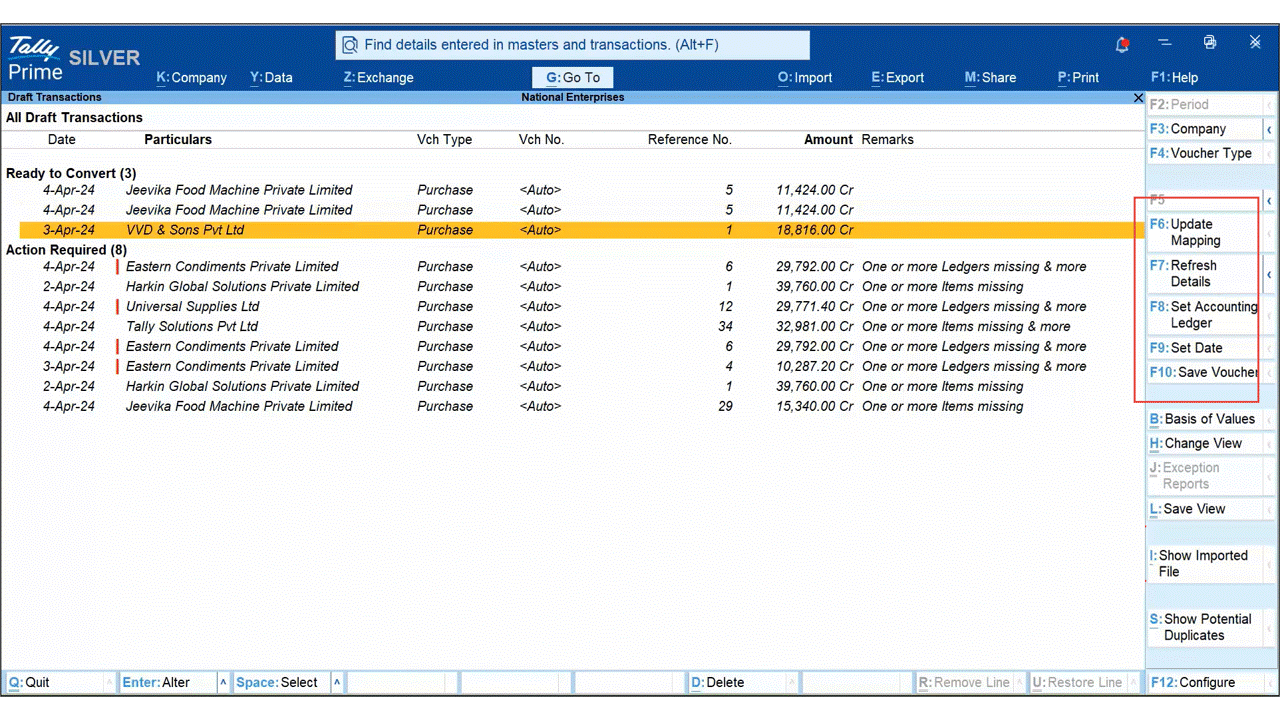Select the highlighted VVD & Sons Pvt Ltd row

click(x=582, y=230)
